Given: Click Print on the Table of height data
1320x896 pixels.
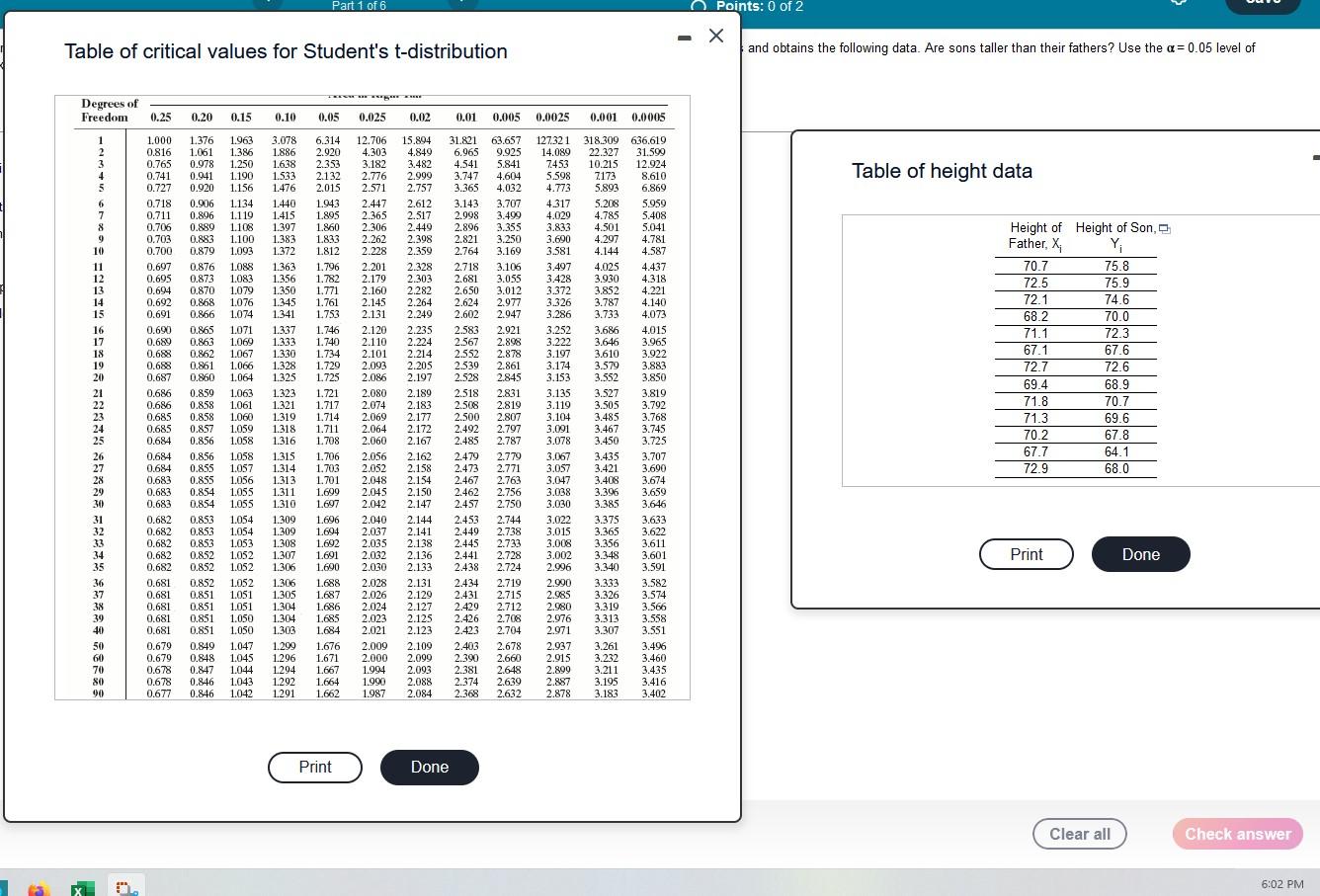Looking at the screenshot, I should 1026,554.
